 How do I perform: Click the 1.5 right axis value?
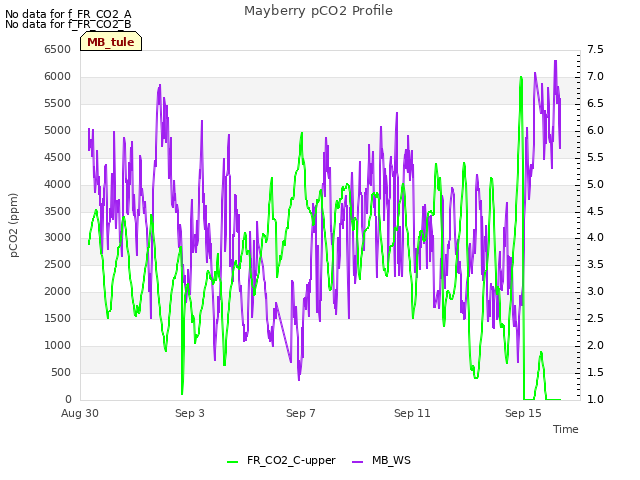click(595, 372)
